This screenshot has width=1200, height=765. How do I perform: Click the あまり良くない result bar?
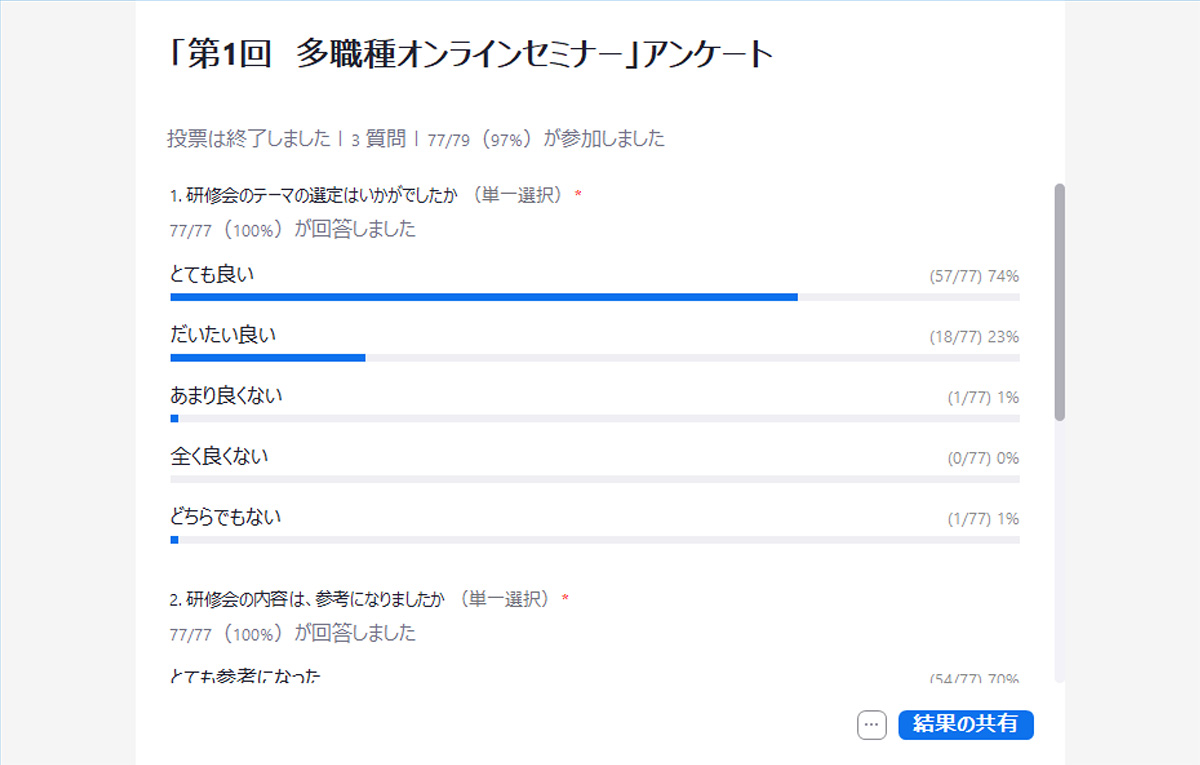(595, 418)
